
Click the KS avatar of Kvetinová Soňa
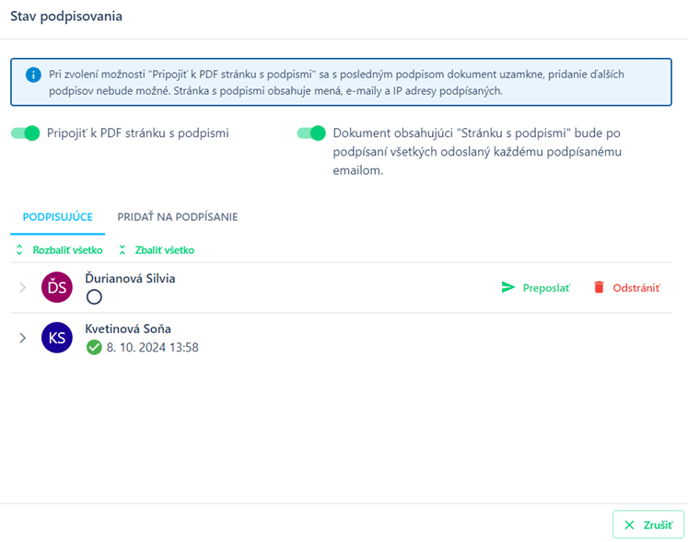57,337
